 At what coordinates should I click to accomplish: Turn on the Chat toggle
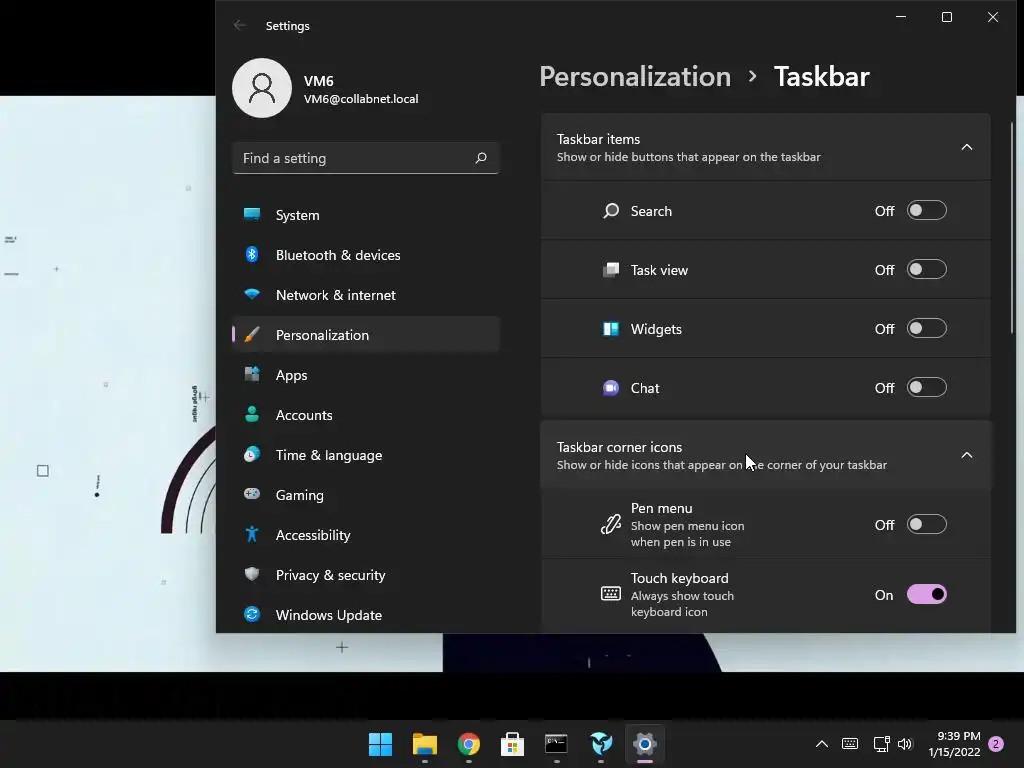pyautogui.click(x=926, y=388)
